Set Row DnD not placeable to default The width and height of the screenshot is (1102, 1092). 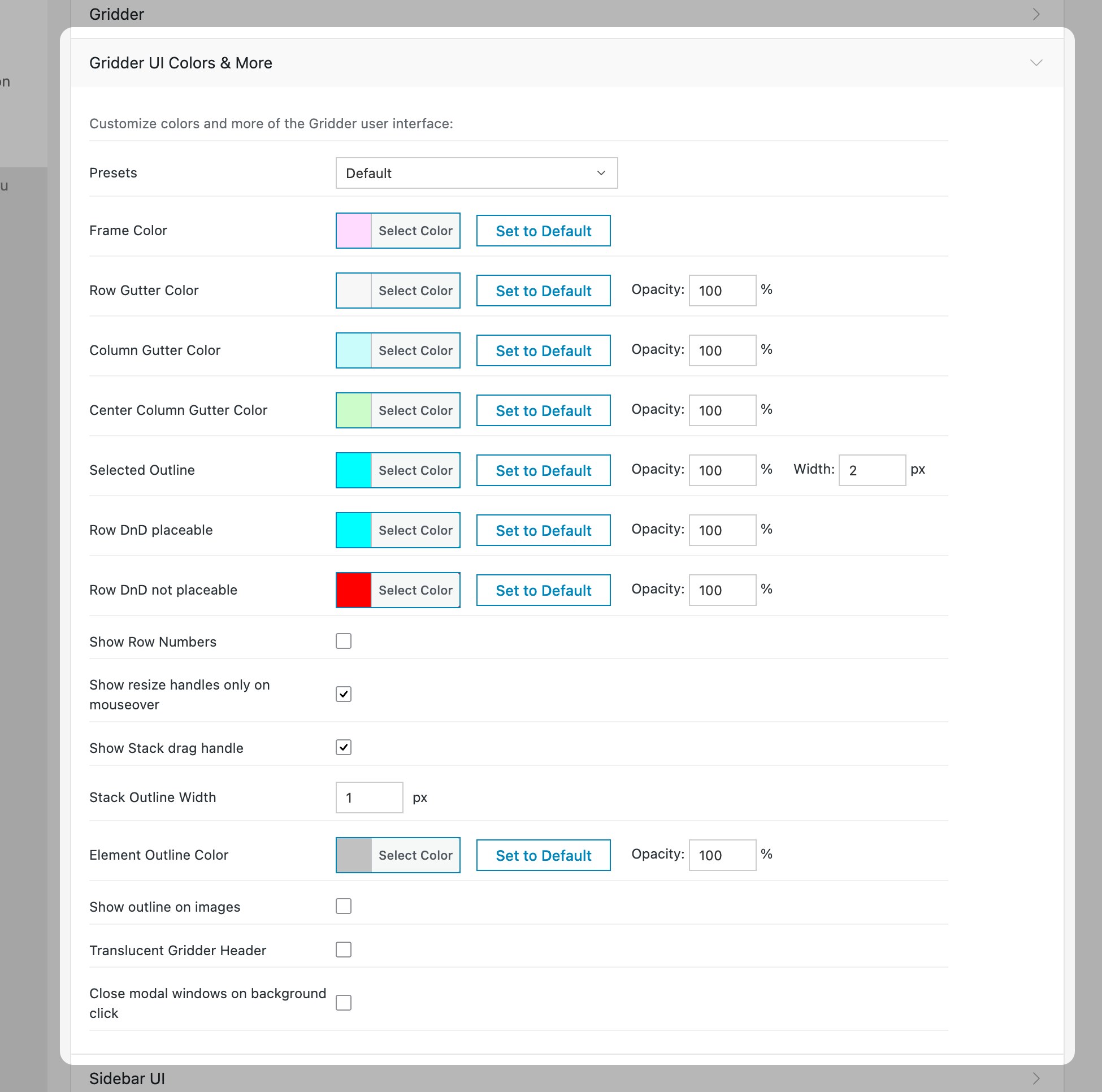(x=544, y=590)
